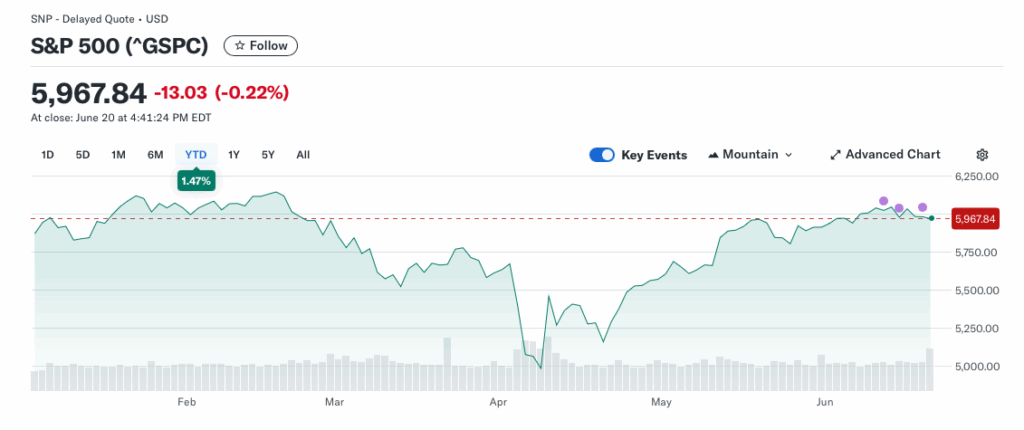Select the leftmost purple key event marker
Viewport: 1024px width, 430px height.
(883, 201)
